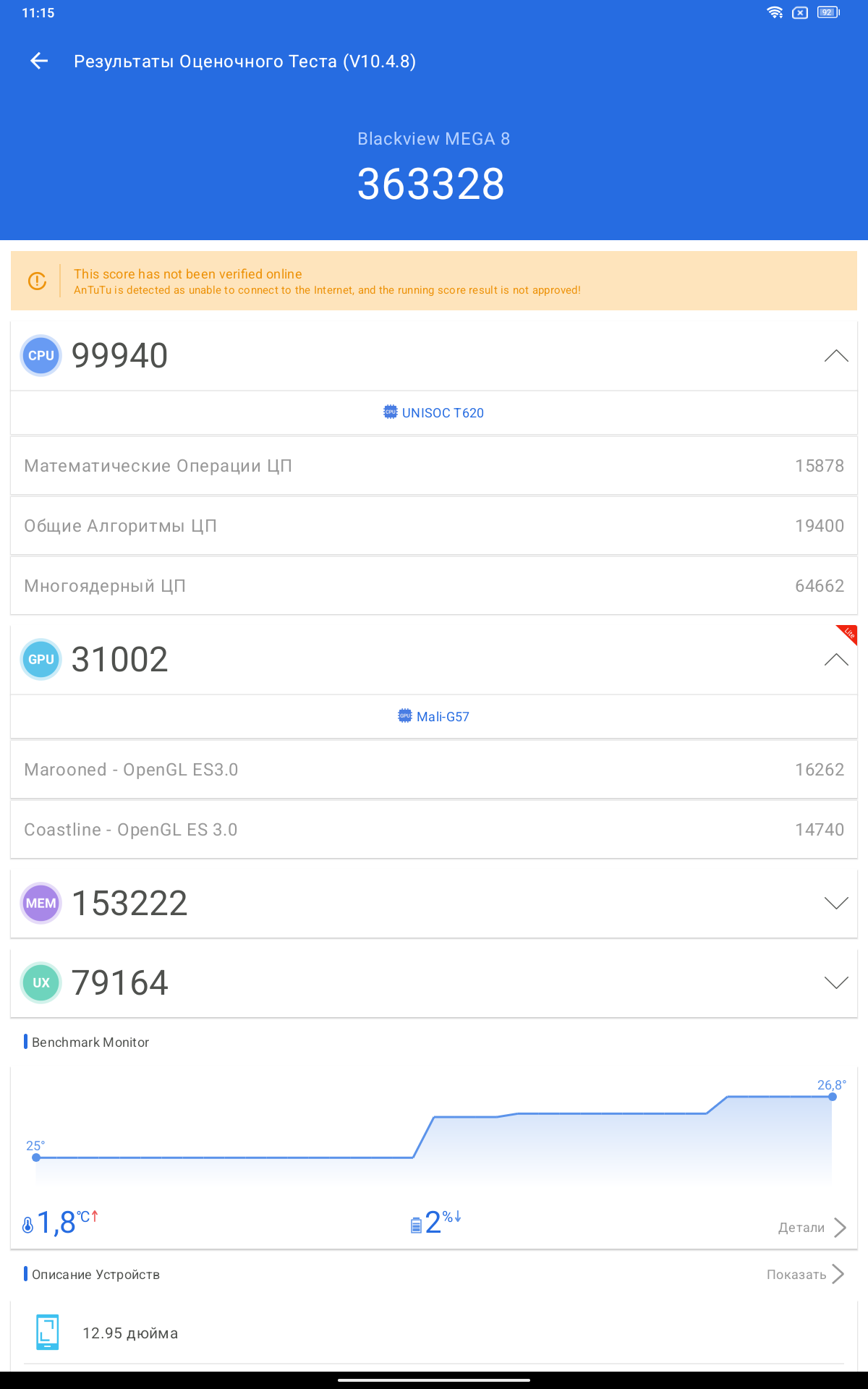Tap the GPU score badge icon
Image resolution: width=868 pixels, height=1389 pixels.
(x=41, y=659)
